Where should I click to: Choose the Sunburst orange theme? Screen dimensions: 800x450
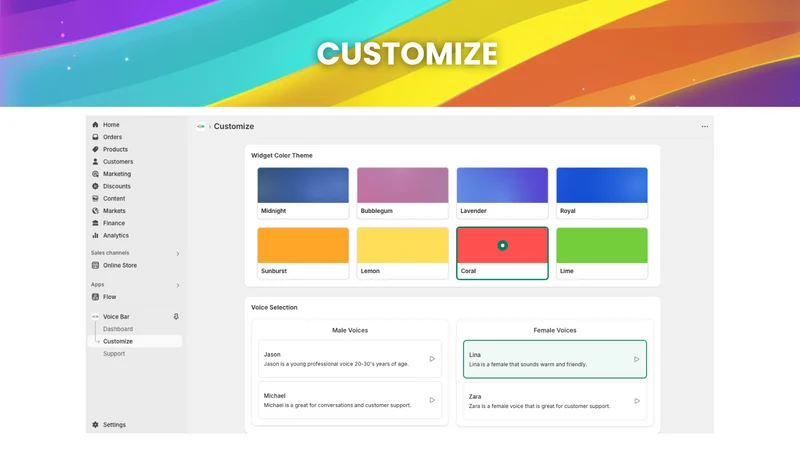click(x=303, y=253)
